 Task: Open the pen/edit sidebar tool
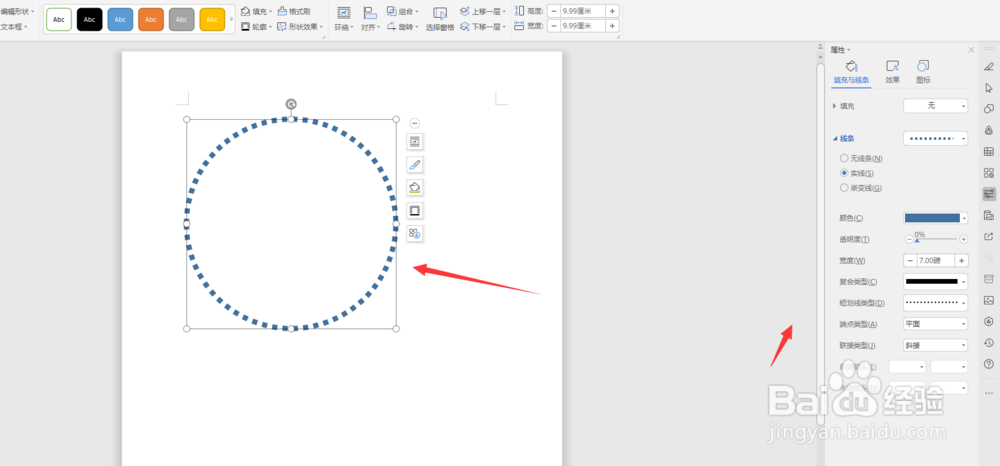[x=989, y=66]
